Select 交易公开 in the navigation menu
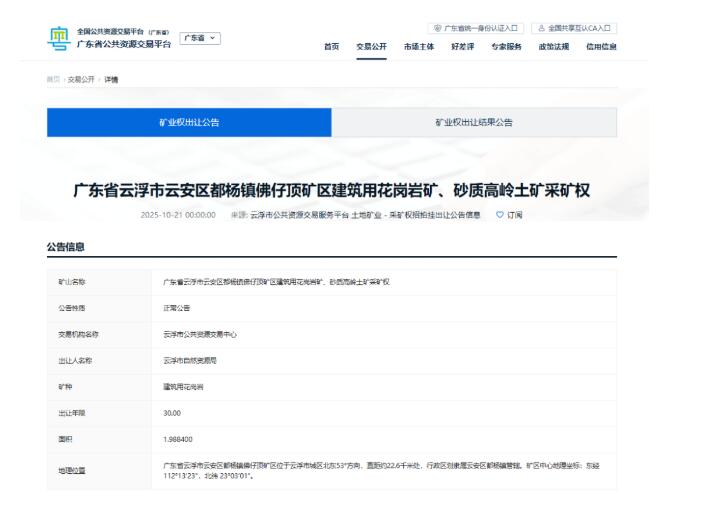This screenshot has height=510, width=702. [371, 47]
